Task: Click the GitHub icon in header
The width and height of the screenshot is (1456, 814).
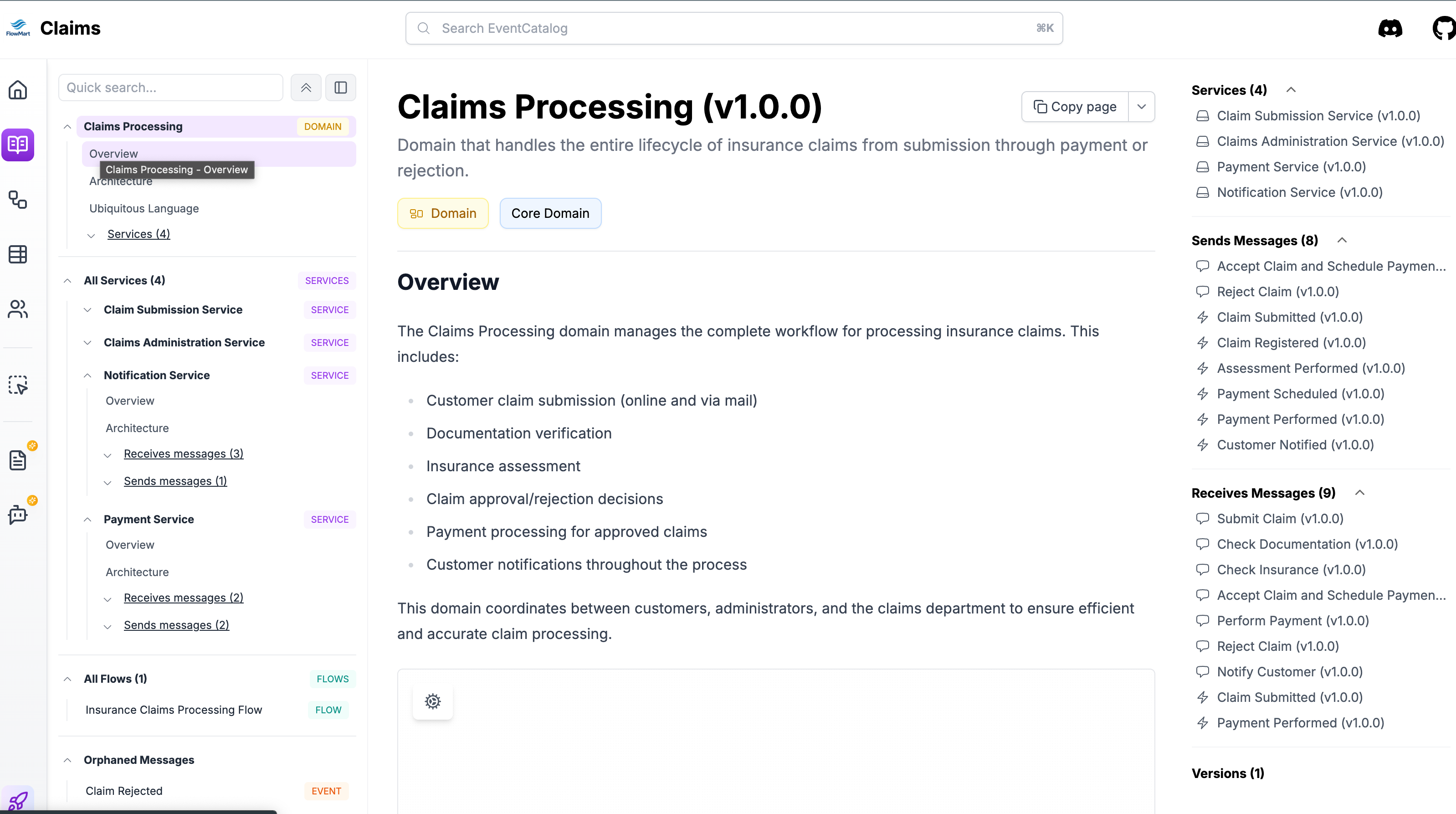Action: click(x=1444, y=28)
